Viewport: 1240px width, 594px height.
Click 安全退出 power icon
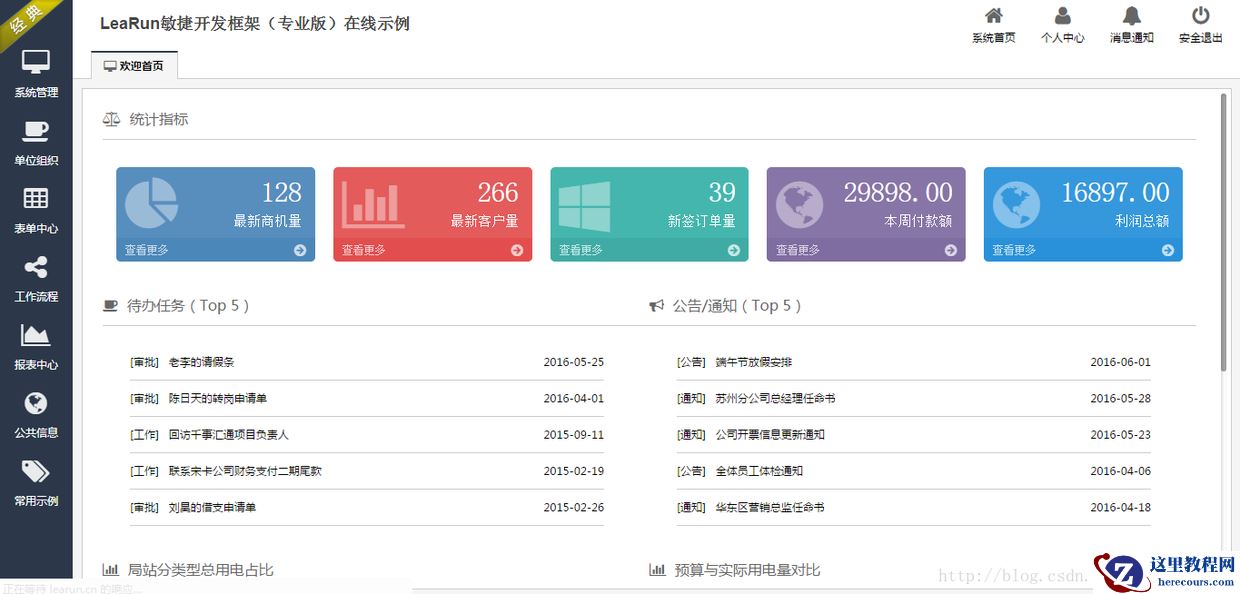pyautogui.click(x=1200, y=25)
